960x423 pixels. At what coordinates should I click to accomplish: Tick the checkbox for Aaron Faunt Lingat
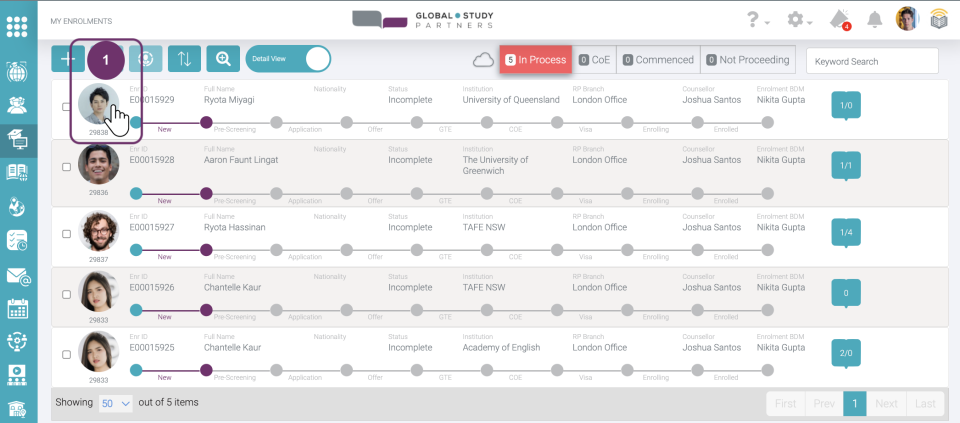[67, 167]
